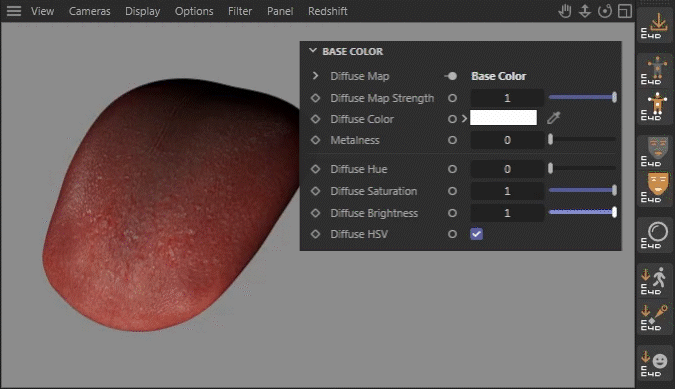Click Diffuse Brightness keyframe diamond
675x389 pixels.
(x=316, y=213)
